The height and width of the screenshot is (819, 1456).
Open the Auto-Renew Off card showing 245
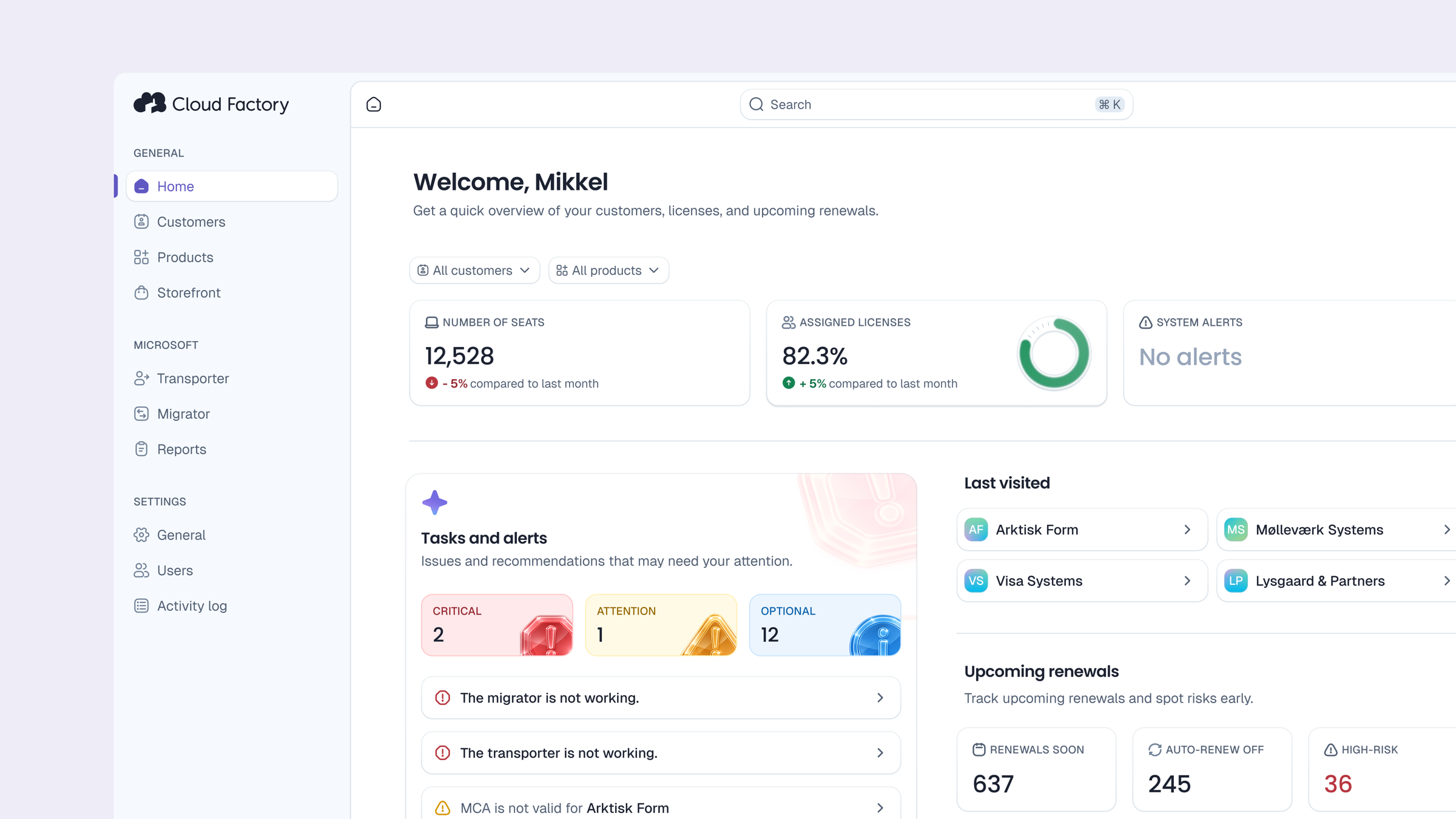pyautogui.click(x=1212, y=769)
